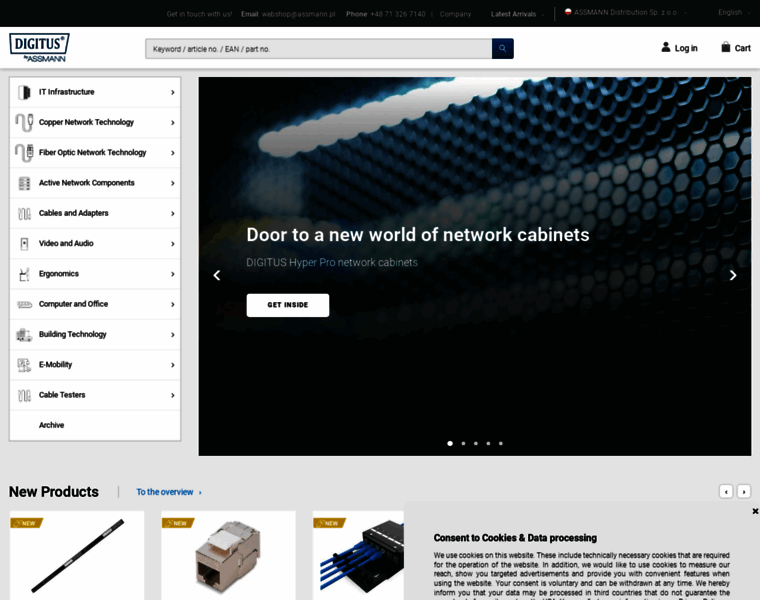The image size is (760, 600).
Task: Click the IT Infrastructure cabinet icon
Action: 24,92
